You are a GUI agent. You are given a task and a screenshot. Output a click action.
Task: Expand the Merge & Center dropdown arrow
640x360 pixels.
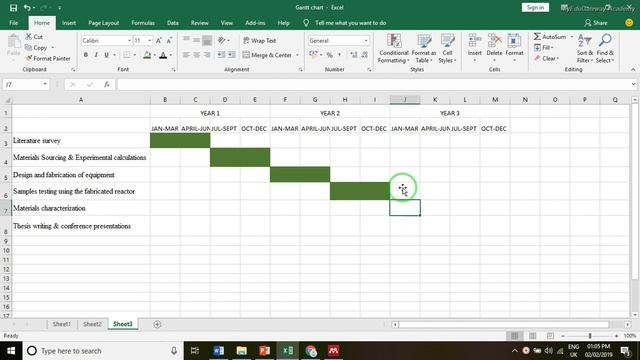click(297, 55)
